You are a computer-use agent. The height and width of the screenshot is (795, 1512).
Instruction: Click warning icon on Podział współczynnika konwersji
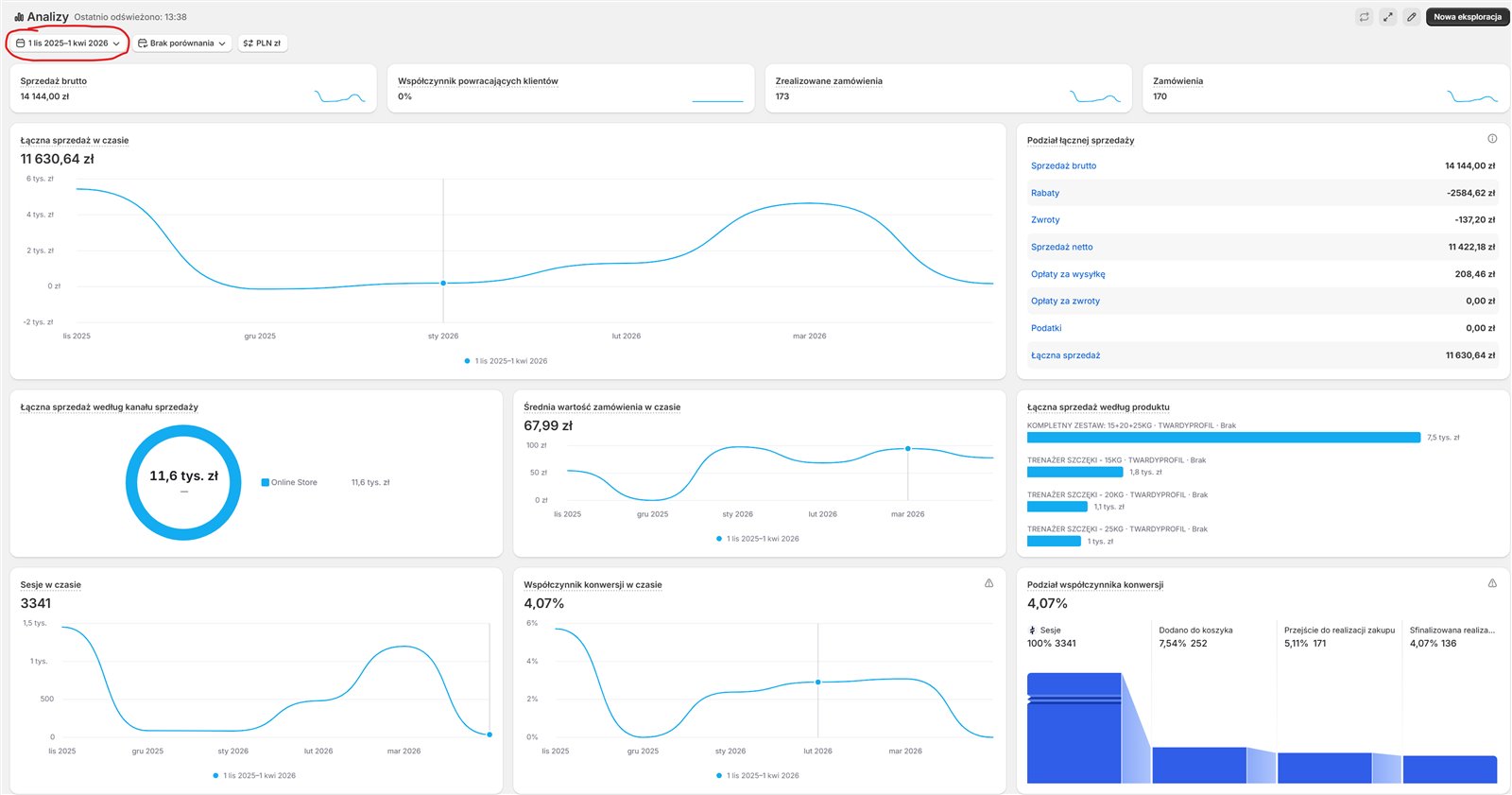tap(1492, 583)
